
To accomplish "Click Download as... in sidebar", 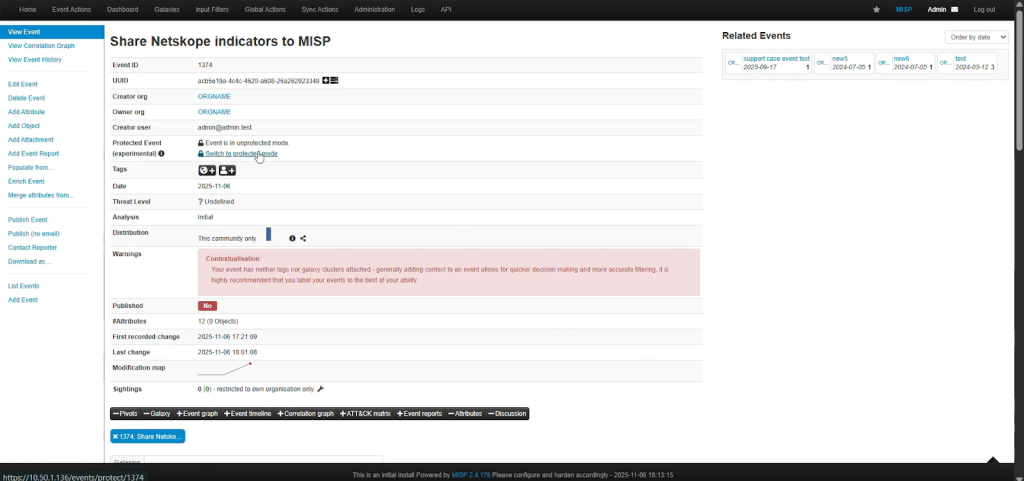I will (29, 262).
